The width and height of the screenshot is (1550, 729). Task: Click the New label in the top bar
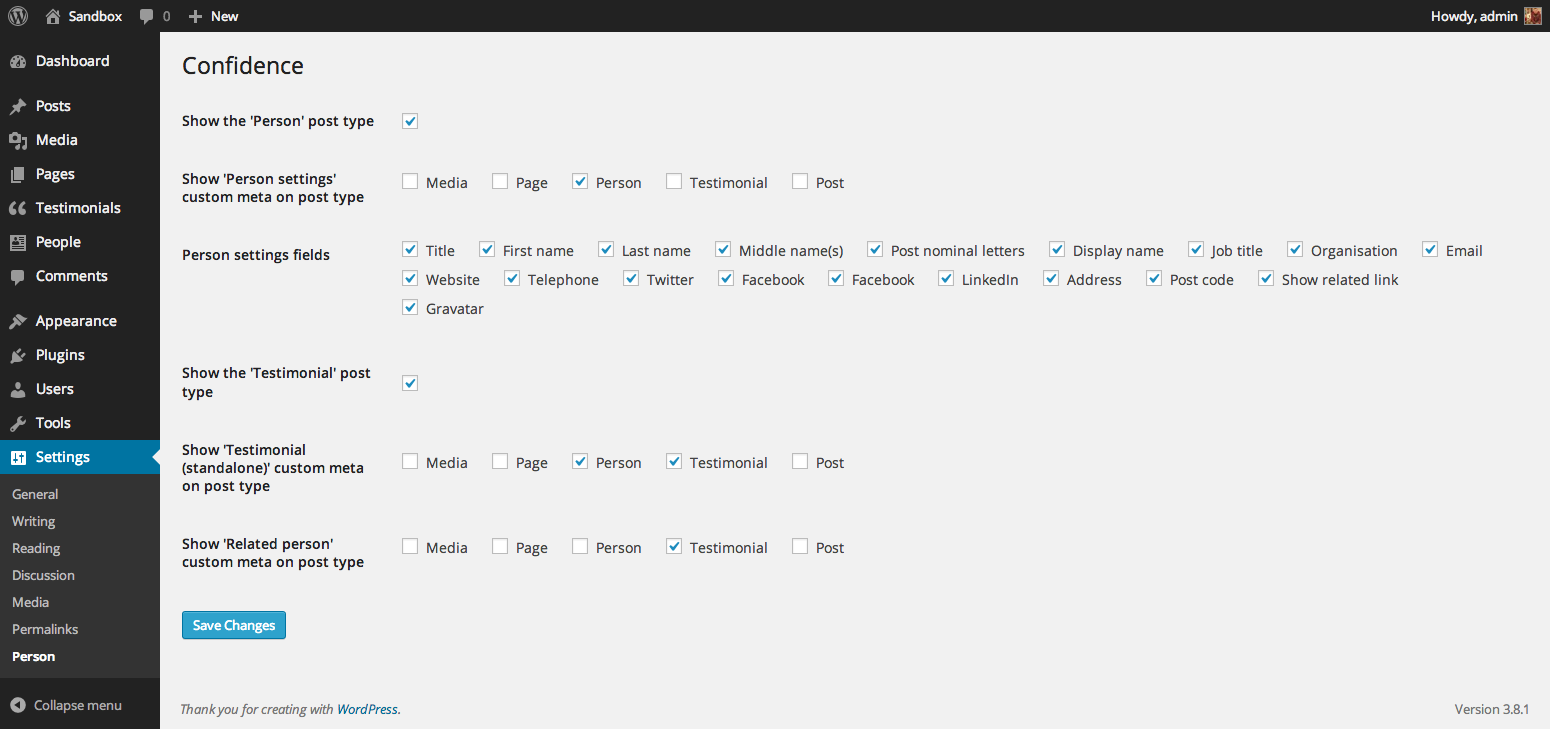coord(225,16)
